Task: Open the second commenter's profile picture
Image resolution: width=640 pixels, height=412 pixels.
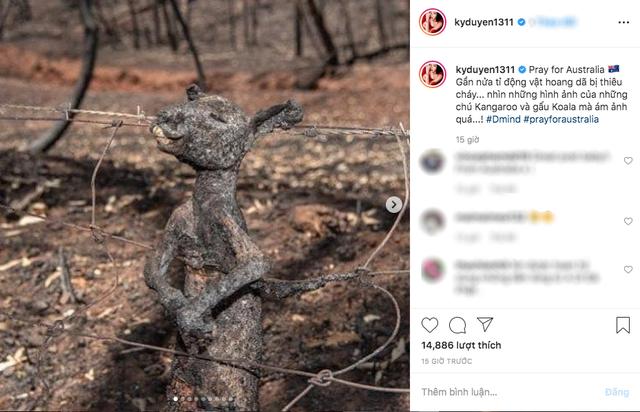Action: 432,221
